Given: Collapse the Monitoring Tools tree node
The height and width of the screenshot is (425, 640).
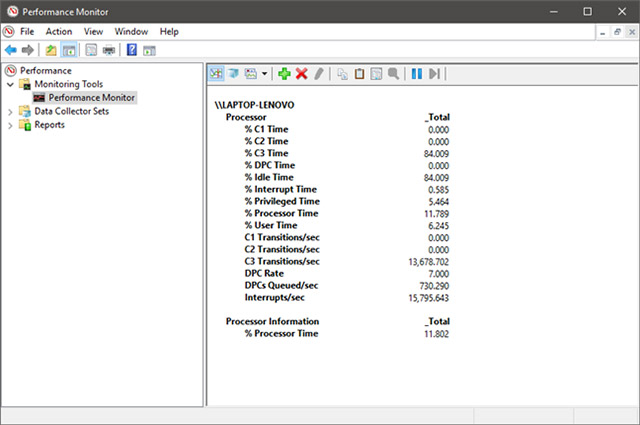Looking at the screenshot, I should point(11,85).
